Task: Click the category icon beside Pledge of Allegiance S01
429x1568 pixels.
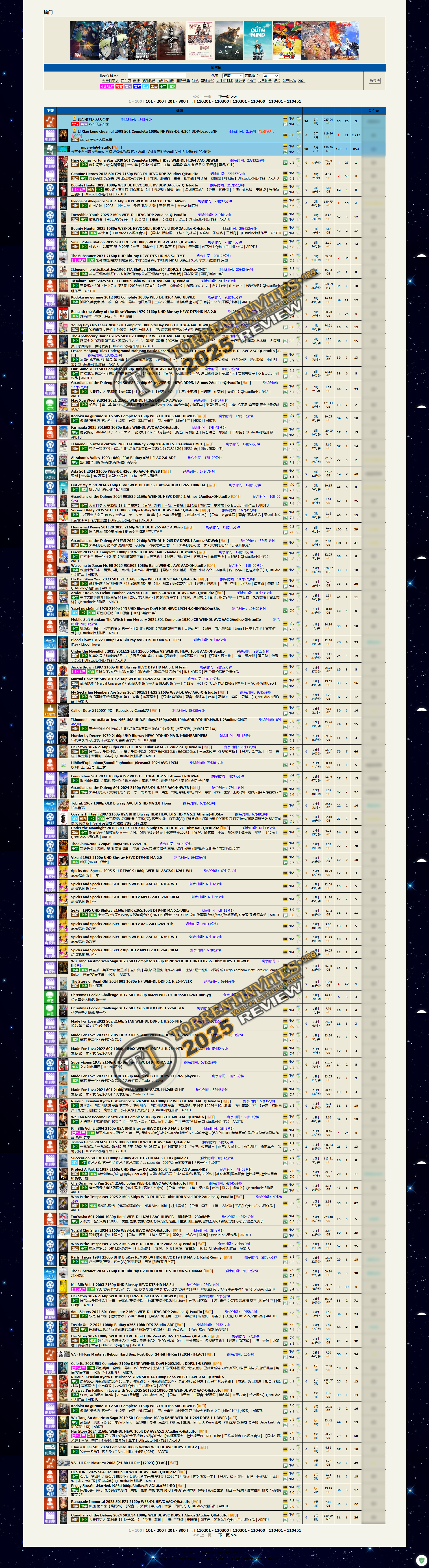Action: 50,203
